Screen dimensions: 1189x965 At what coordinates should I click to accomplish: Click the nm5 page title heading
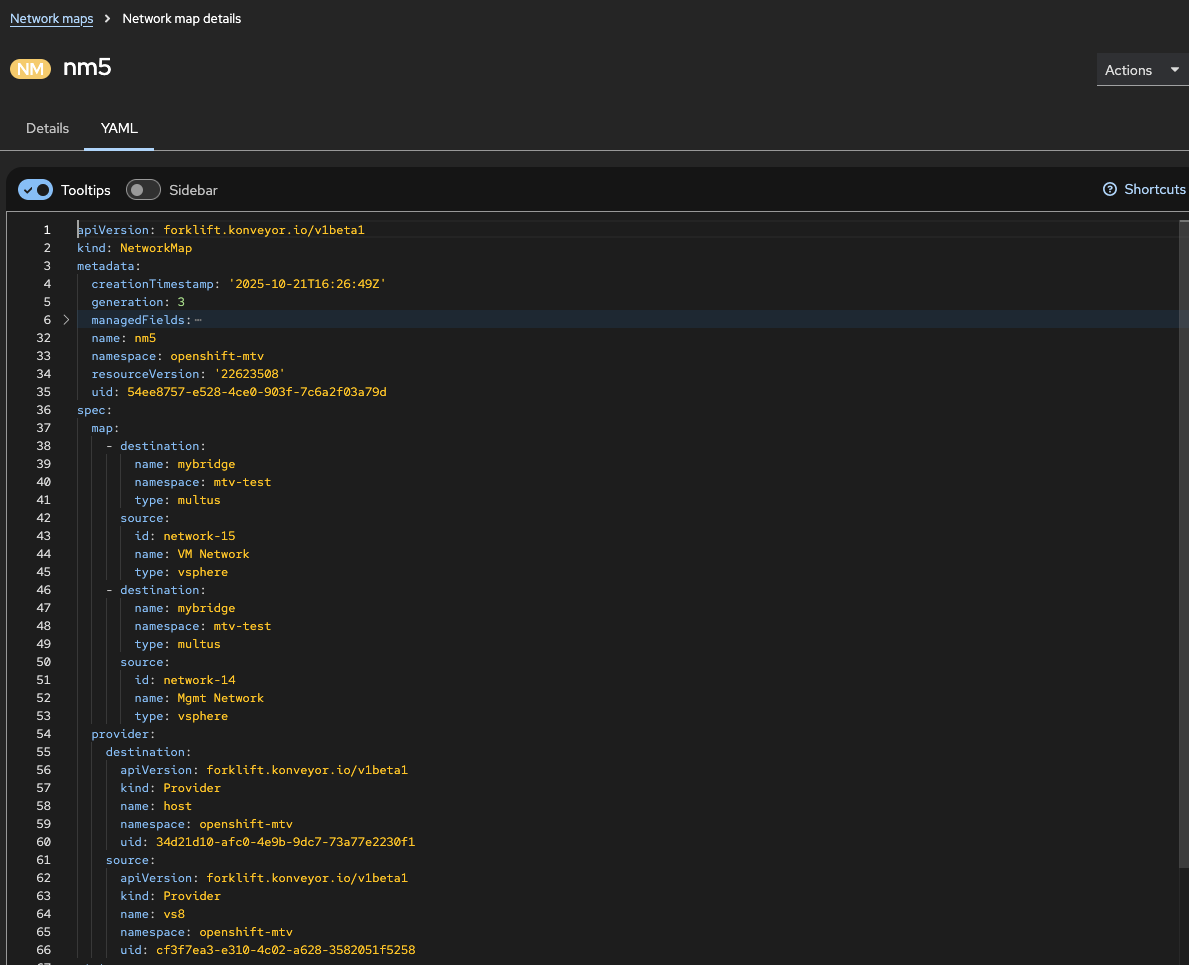[87, 68]
